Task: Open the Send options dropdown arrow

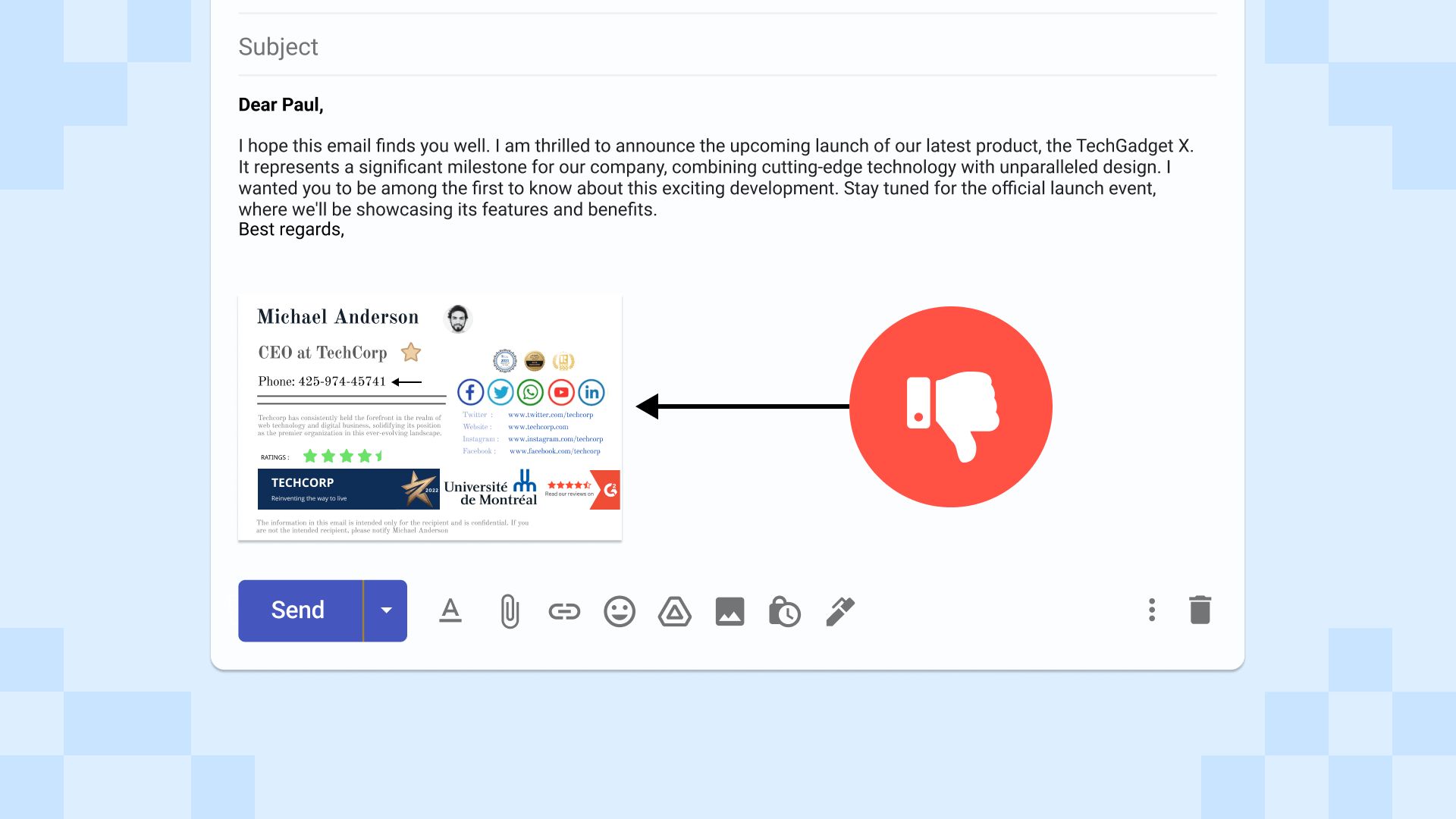Action: coord(386,610)
